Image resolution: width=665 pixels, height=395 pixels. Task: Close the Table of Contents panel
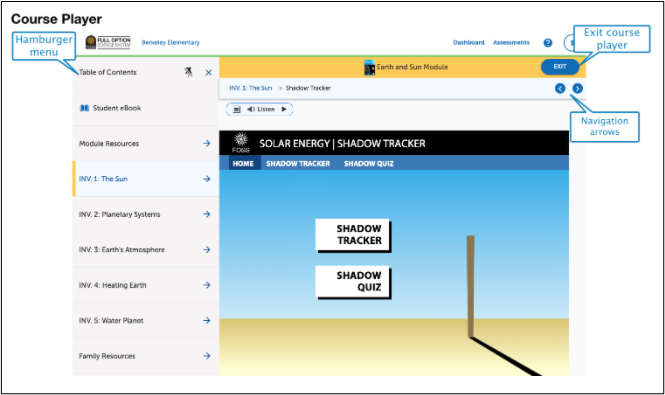208,73
